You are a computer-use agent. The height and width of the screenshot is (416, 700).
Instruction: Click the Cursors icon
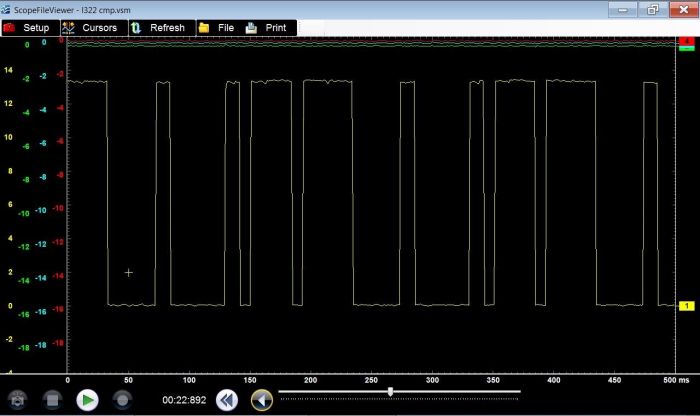pos(68,28)
